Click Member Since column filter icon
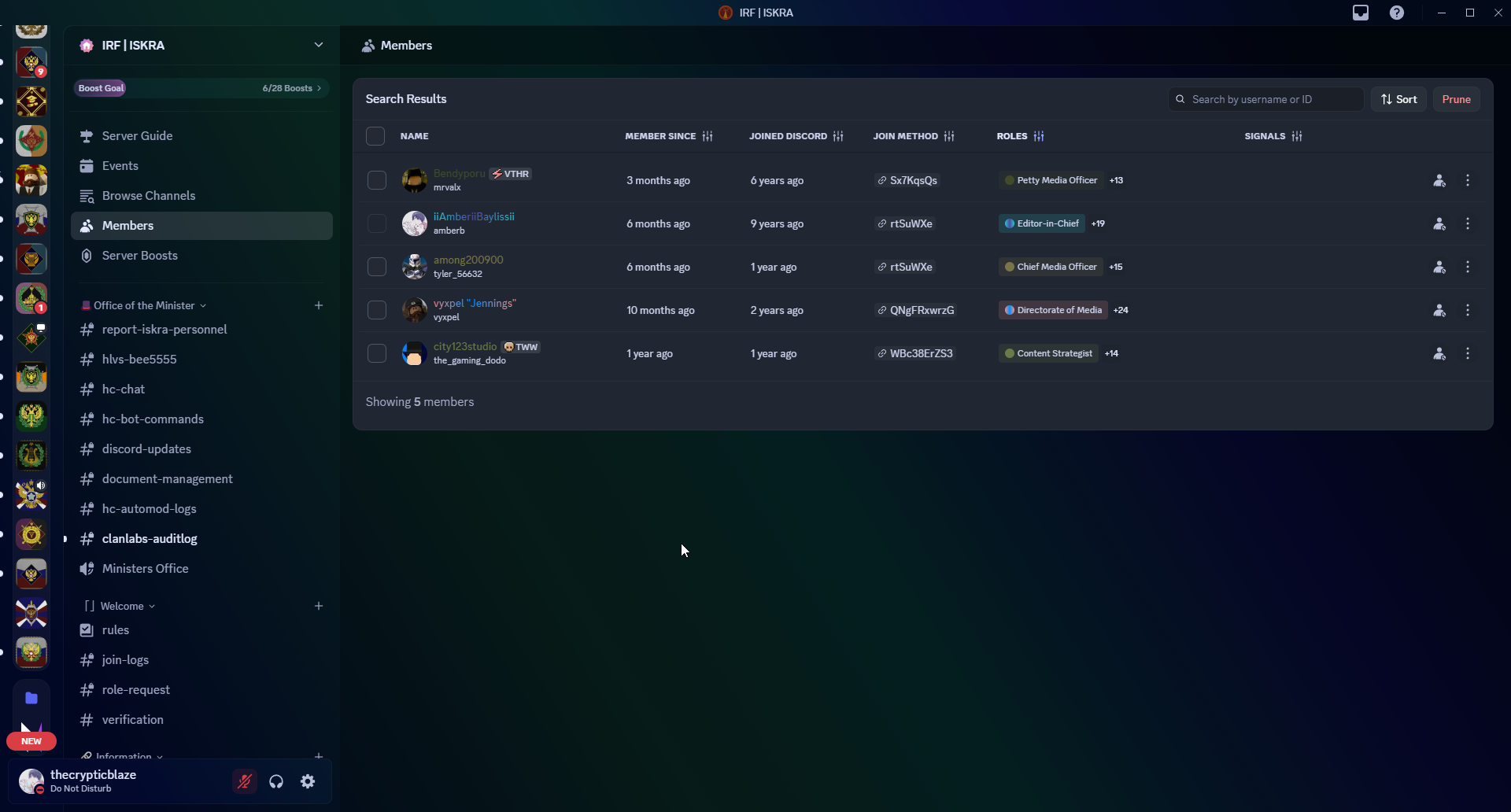Image resolution: width=1511 pixels, height=812 pixels. (x=707, y=136)
